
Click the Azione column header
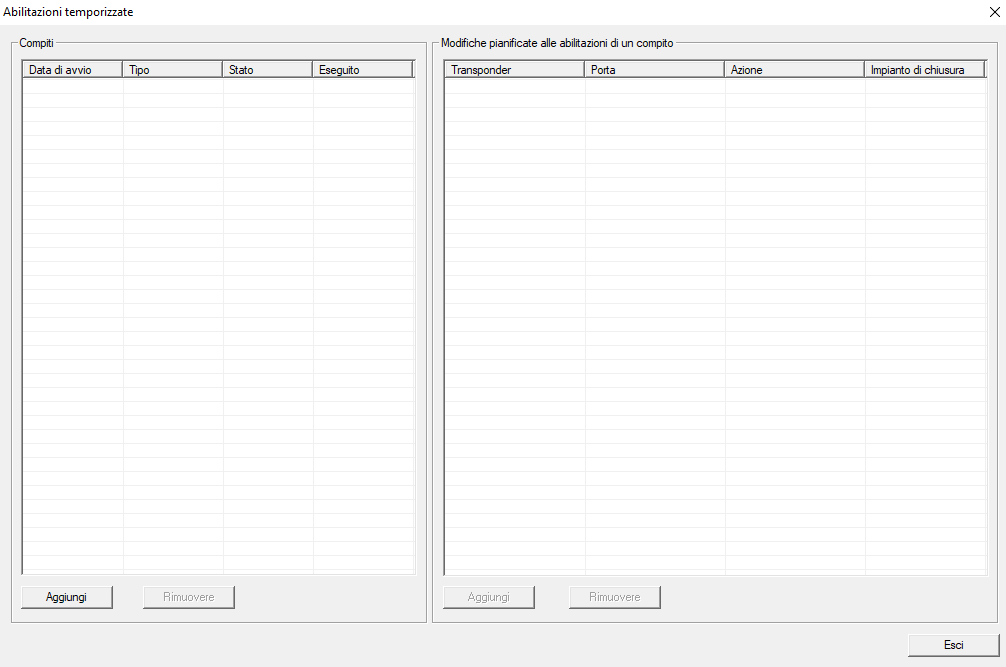794,70
